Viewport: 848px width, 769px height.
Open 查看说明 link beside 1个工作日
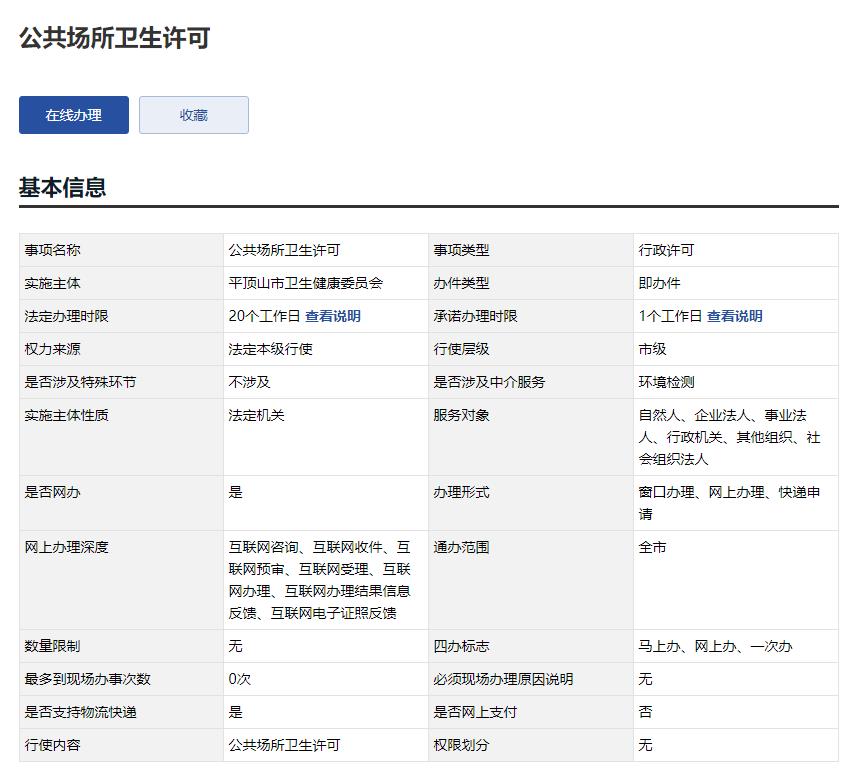(x=734, y=316)
